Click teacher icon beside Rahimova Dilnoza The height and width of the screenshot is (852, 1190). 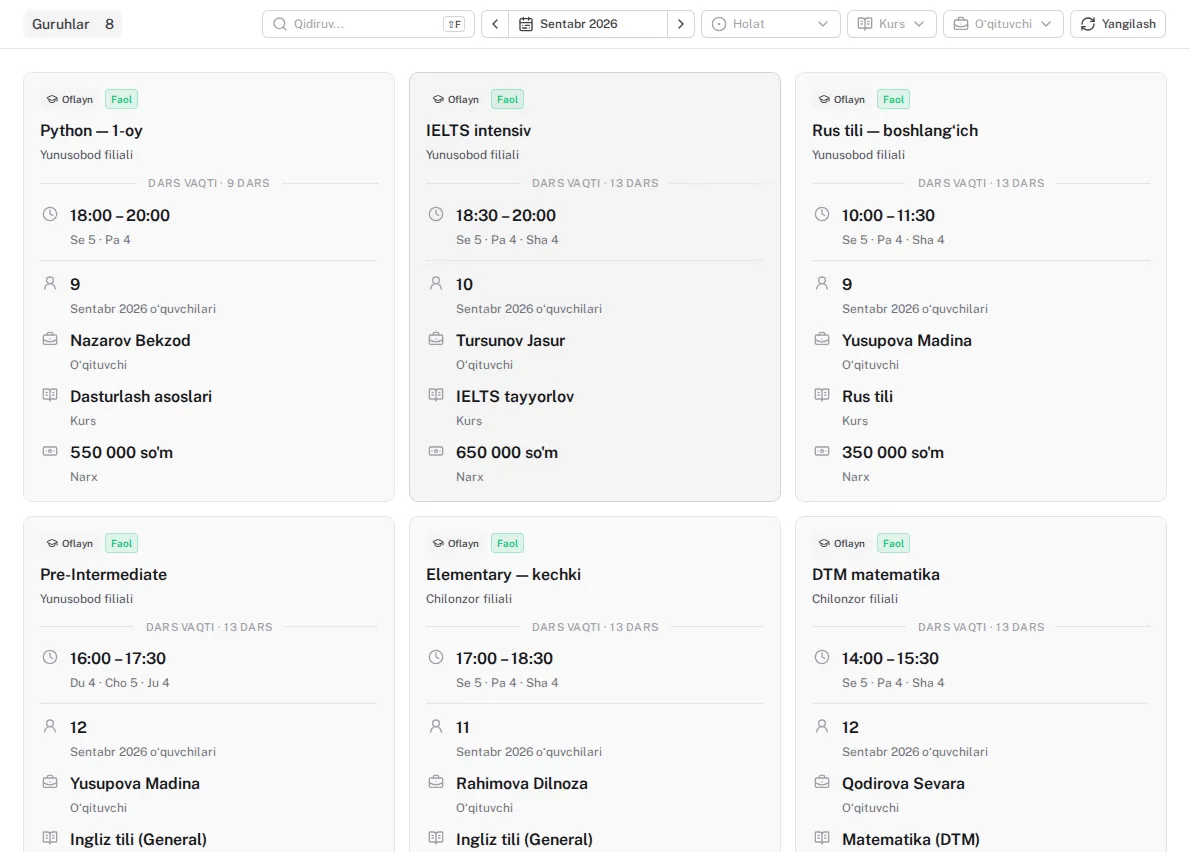point(436,782)
